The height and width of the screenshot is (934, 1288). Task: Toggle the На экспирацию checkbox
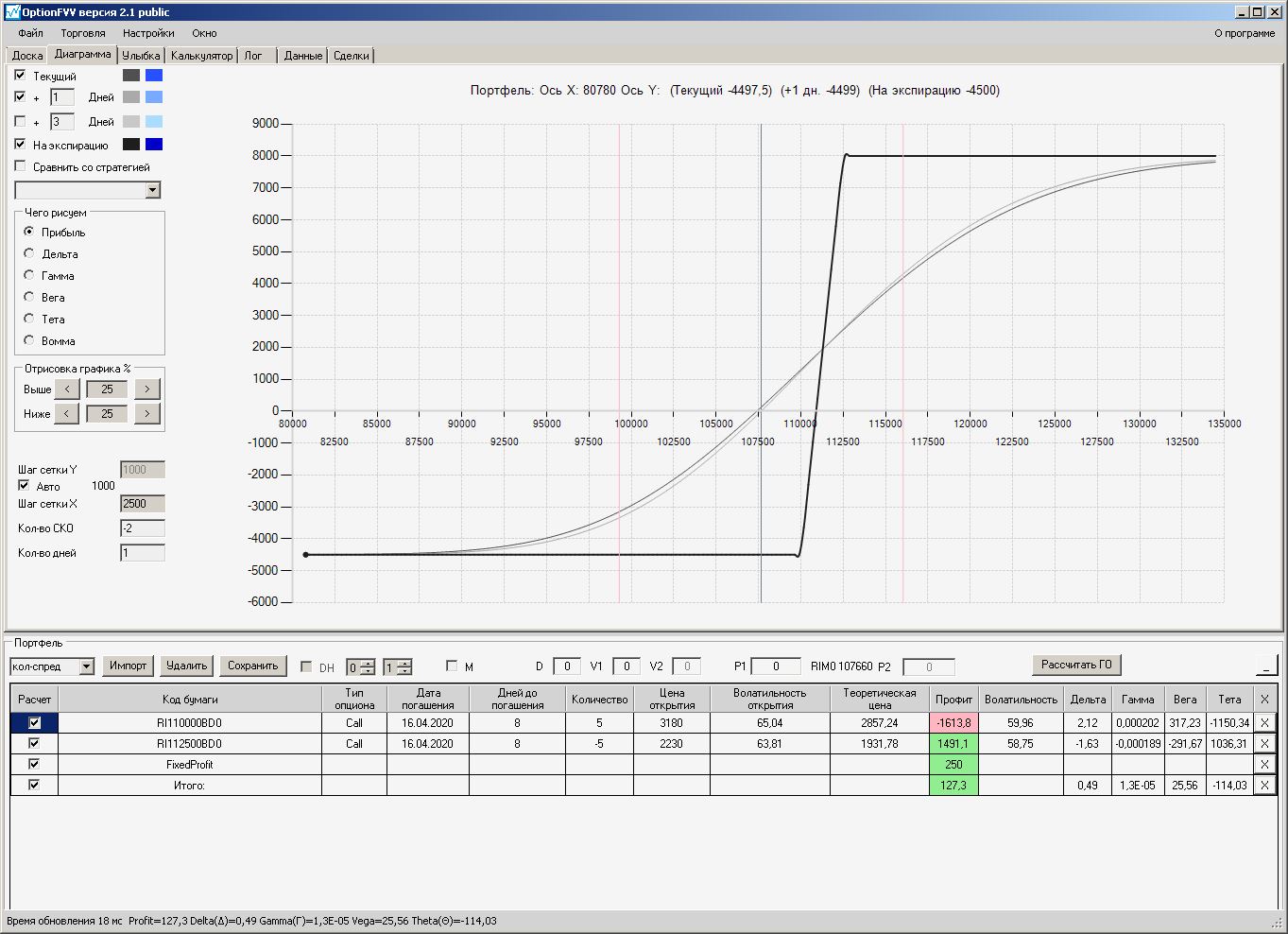click(21, 145)
